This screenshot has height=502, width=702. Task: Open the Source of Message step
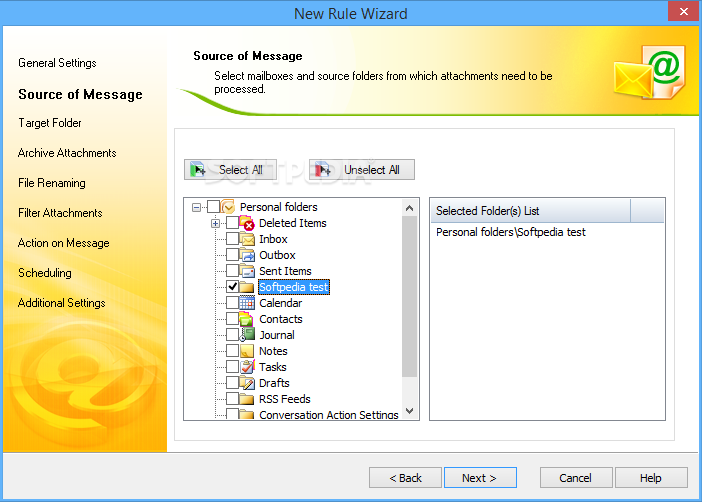(x=81, y=94)
